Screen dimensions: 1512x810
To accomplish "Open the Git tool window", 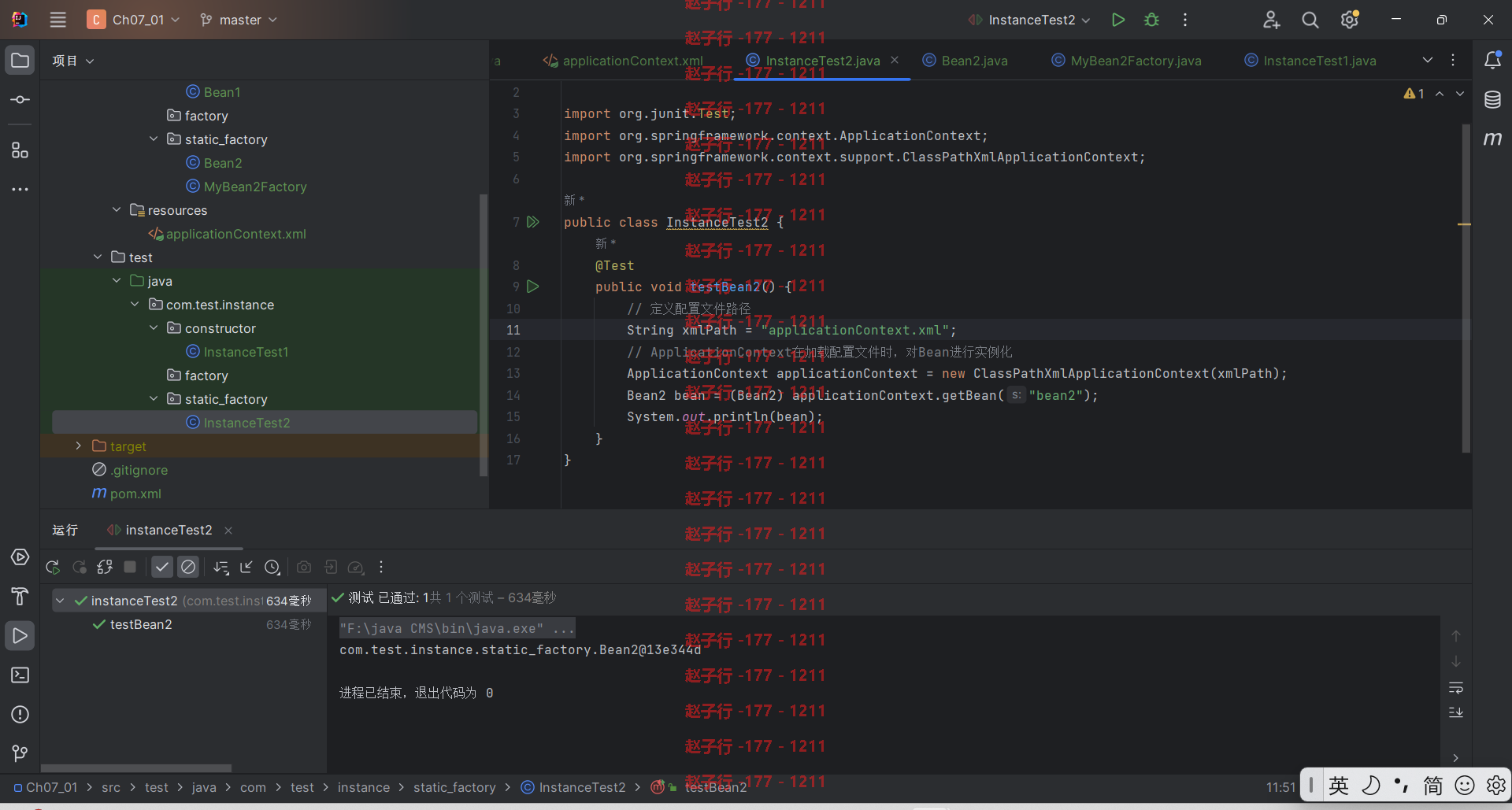I will [20, 754].
